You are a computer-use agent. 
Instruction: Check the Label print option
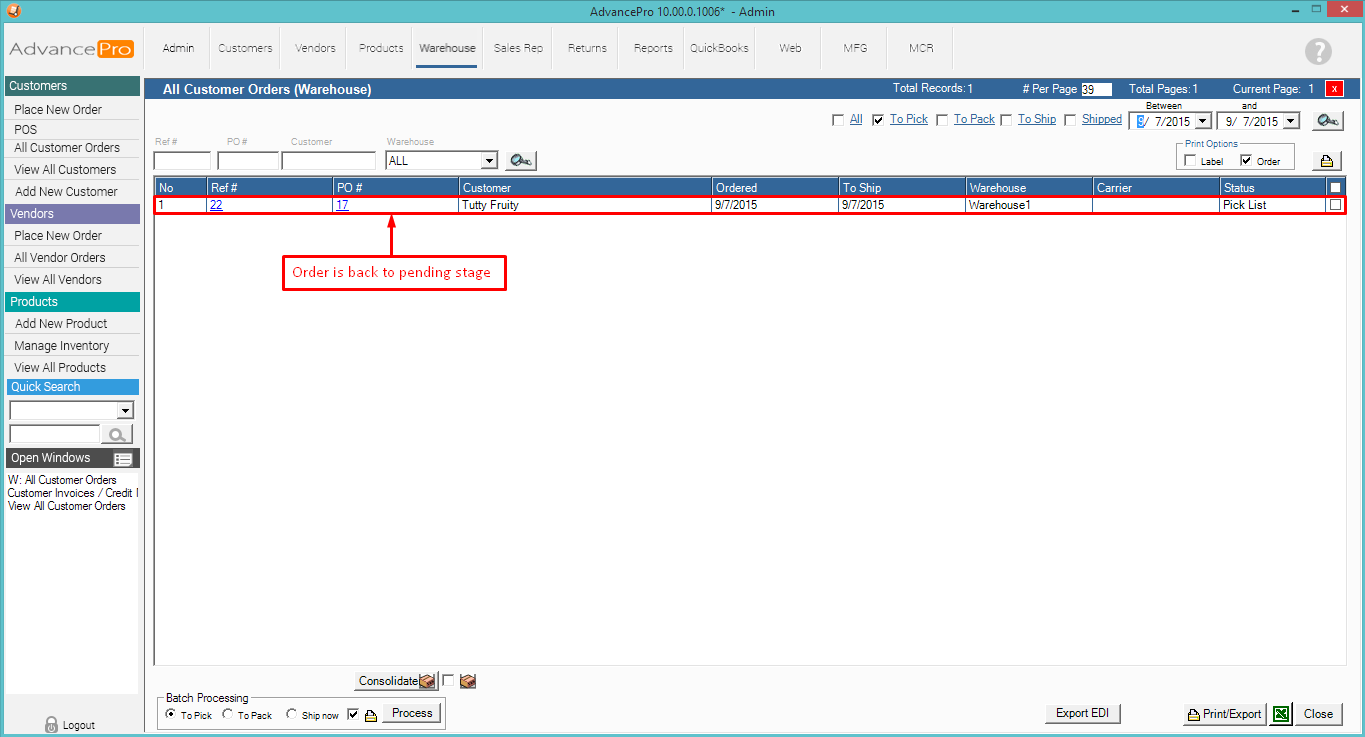[x=1190, y=161]
